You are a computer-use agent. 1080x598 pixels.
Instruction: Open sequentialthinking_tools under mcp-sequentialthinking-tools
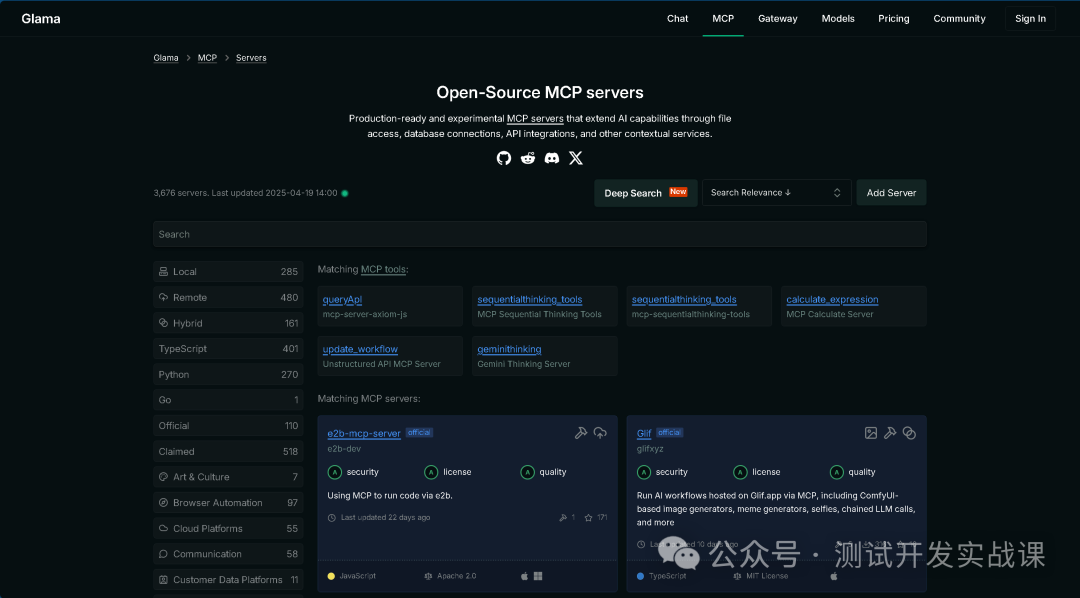[x=684, y=300]
